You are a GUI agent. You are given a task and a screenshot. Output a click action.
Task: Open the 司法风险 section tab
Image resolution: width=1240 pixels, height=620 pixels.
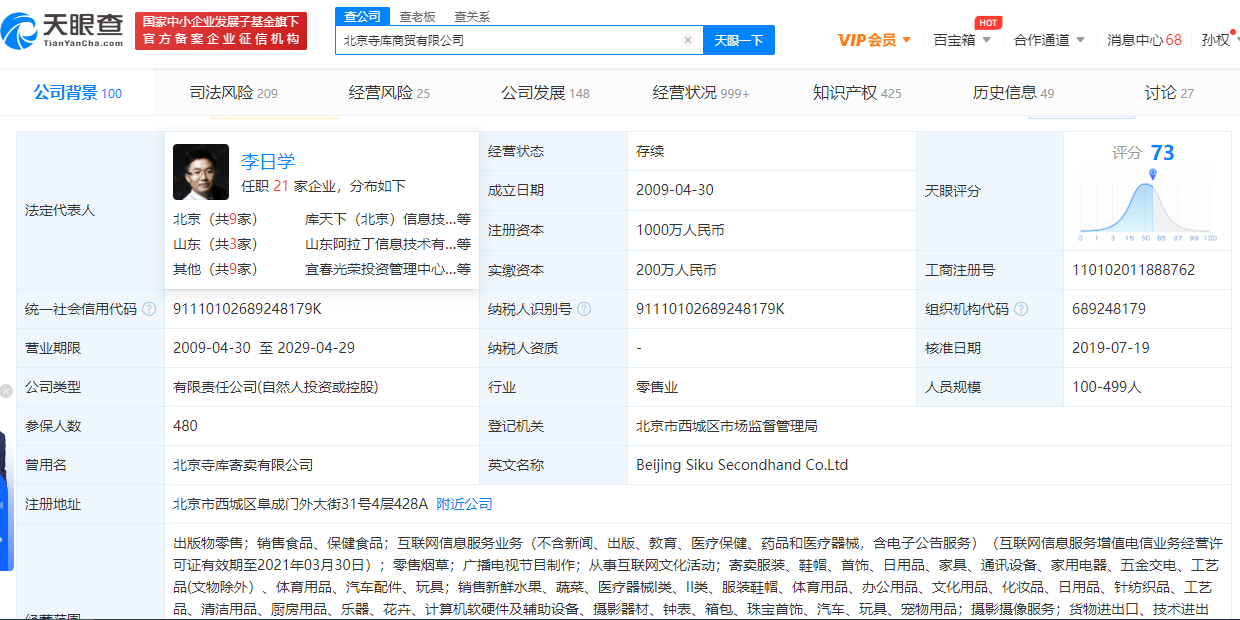coord(234,93)
